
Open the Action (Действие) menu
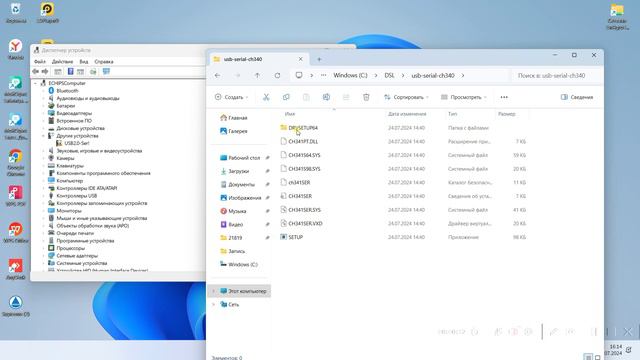coord(62,62)
